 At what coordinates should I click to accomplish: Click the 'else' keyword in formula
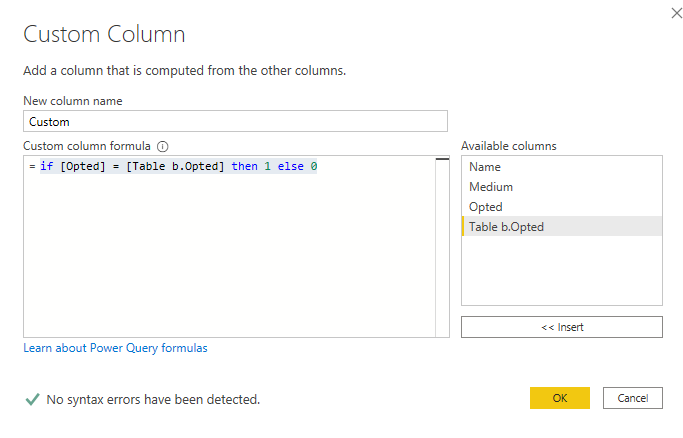291,166
